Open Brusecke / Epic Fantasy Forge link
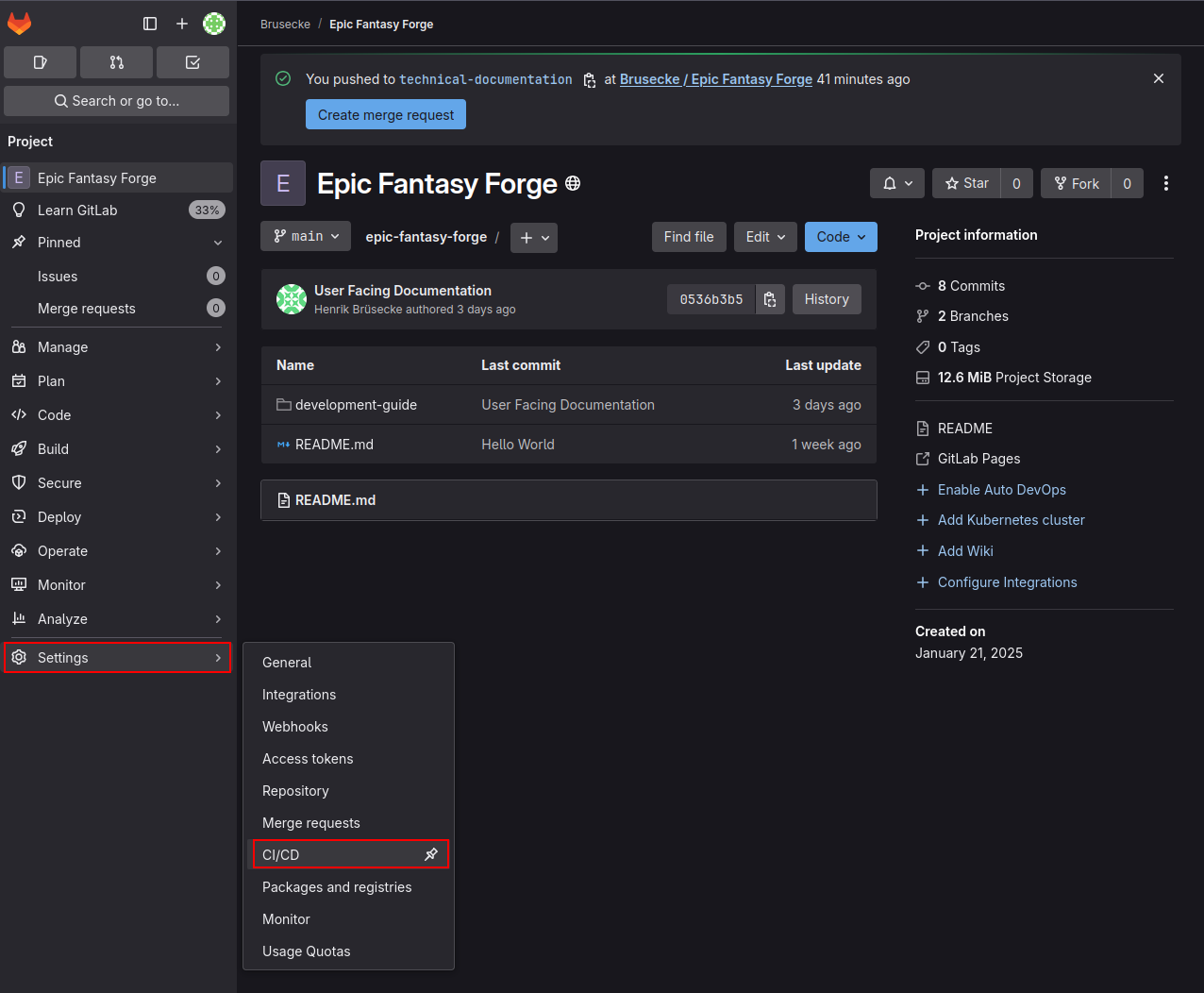The height and width of the screenshot is (993, 1204). coord(716,79)
